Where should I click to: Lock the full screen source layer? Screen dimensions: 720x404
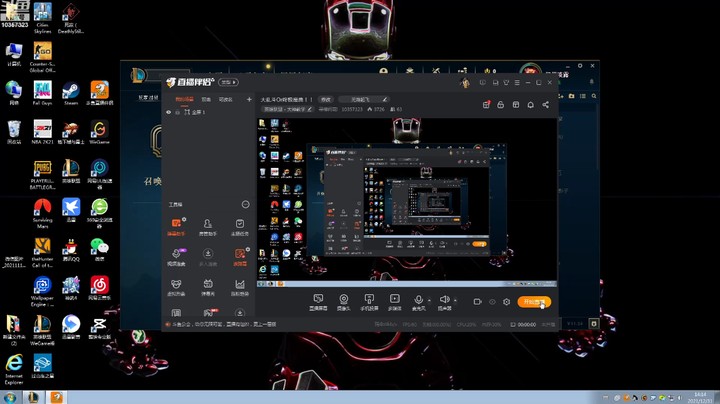coord(178,112)
